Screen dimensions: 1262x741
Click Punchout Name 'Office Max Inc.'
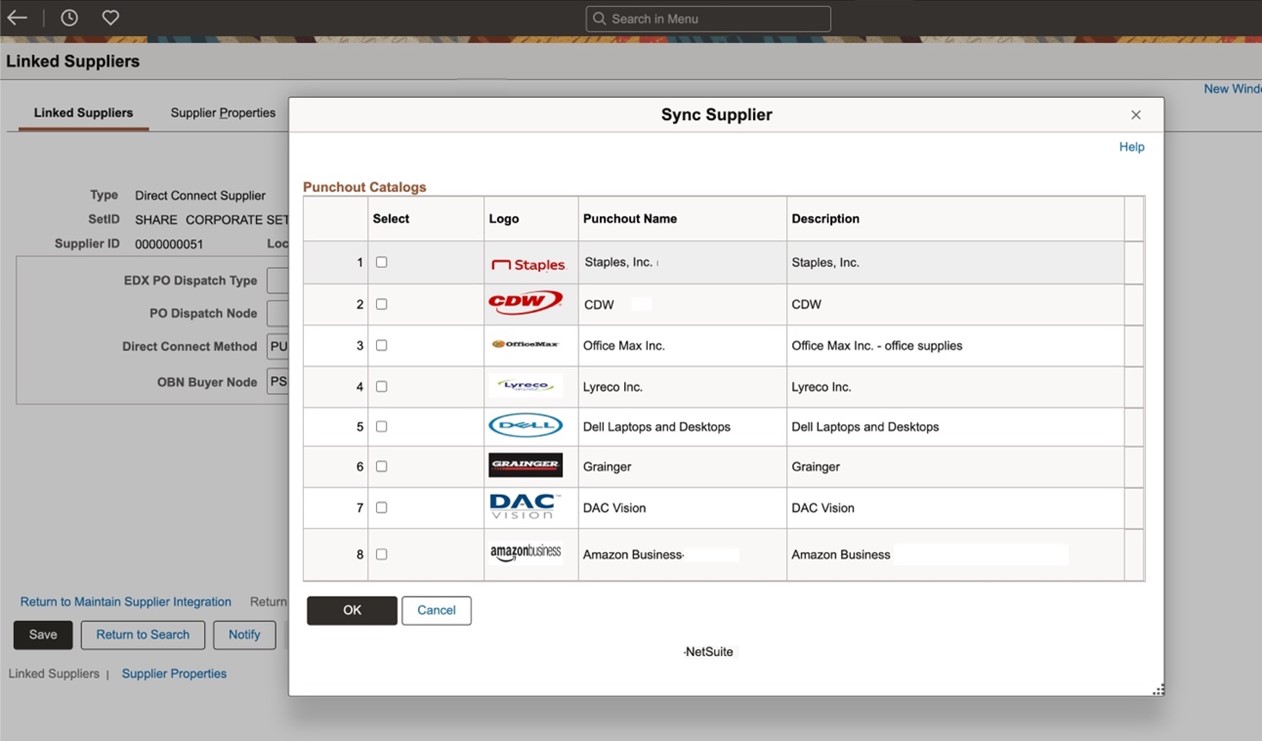pyautogui.click(x=624, y=346)
